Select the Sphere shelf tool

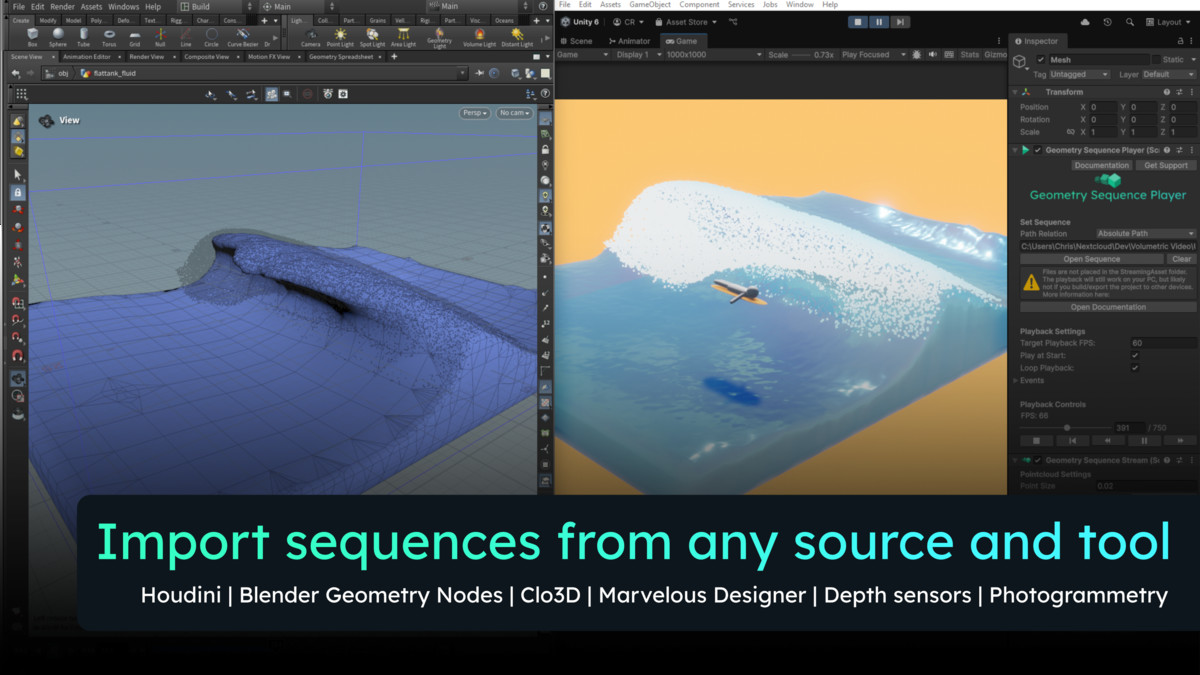[x=58, y=36]
